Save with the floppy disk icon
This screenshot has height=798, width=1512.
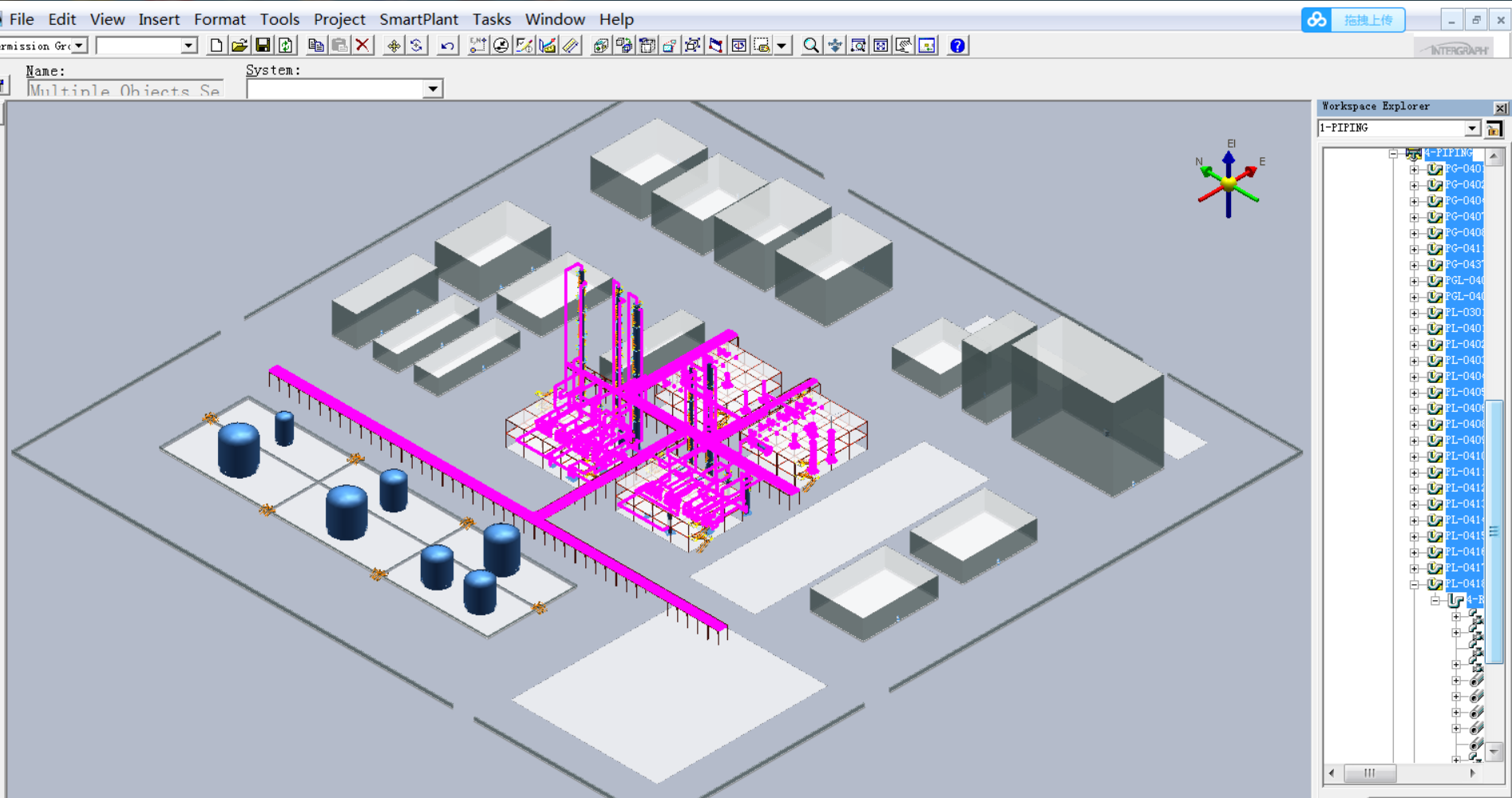(x=262, y=45)
